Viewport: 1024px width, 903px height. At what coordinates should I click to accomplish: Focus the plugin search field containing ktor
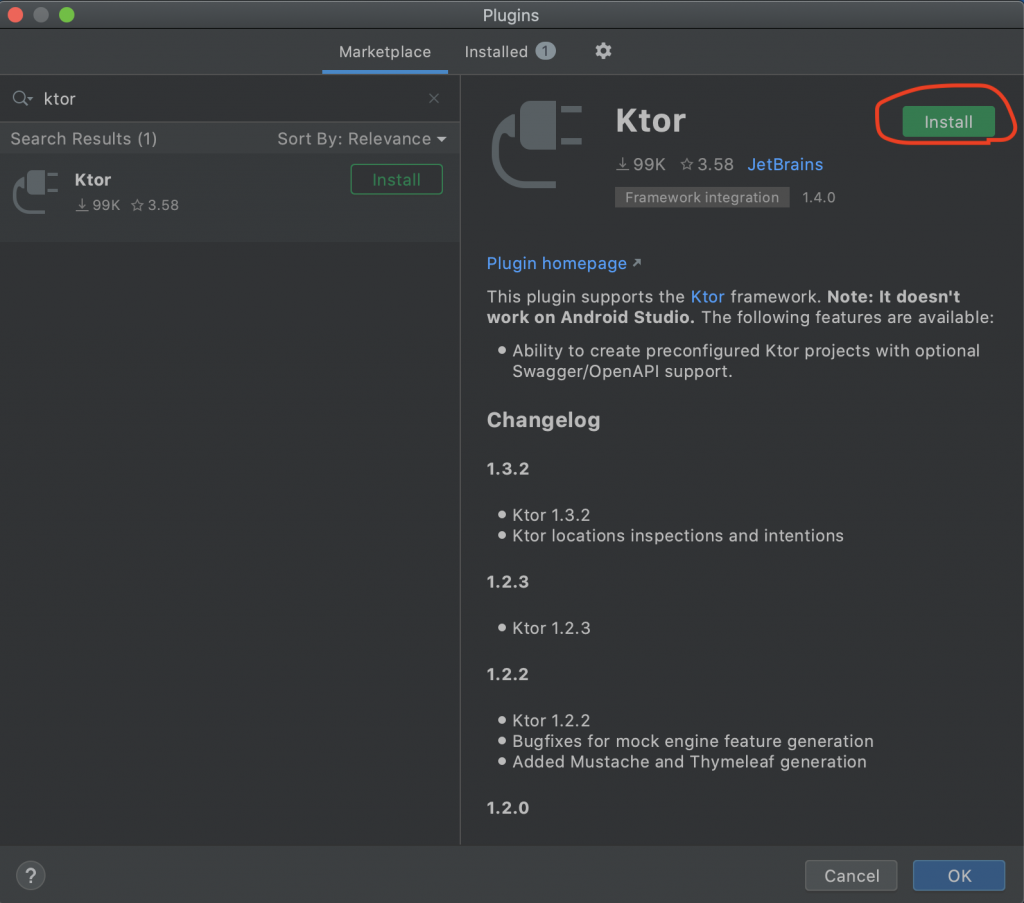[229, 99]
